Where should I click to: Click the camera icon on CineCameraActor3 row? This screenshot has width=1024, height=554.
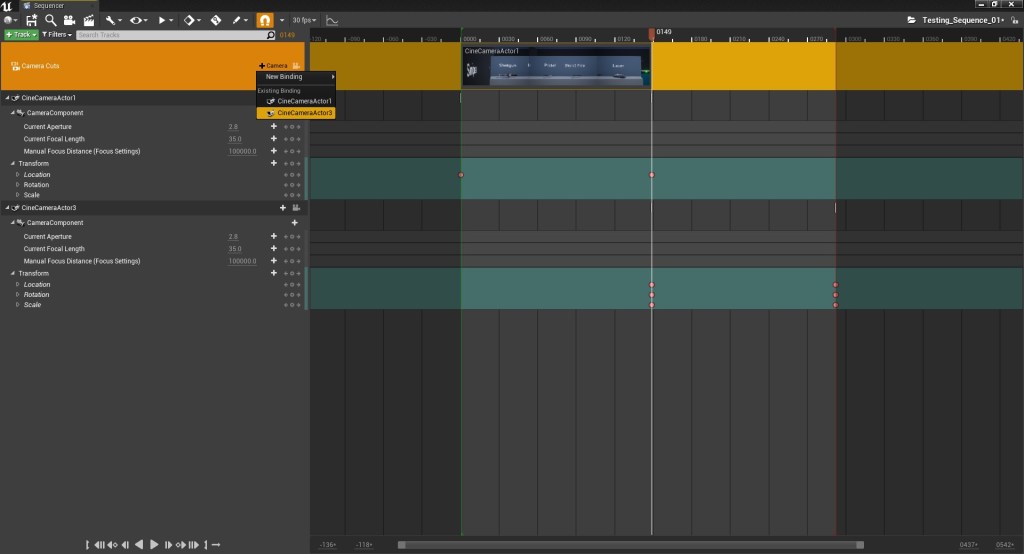point(296,208)
